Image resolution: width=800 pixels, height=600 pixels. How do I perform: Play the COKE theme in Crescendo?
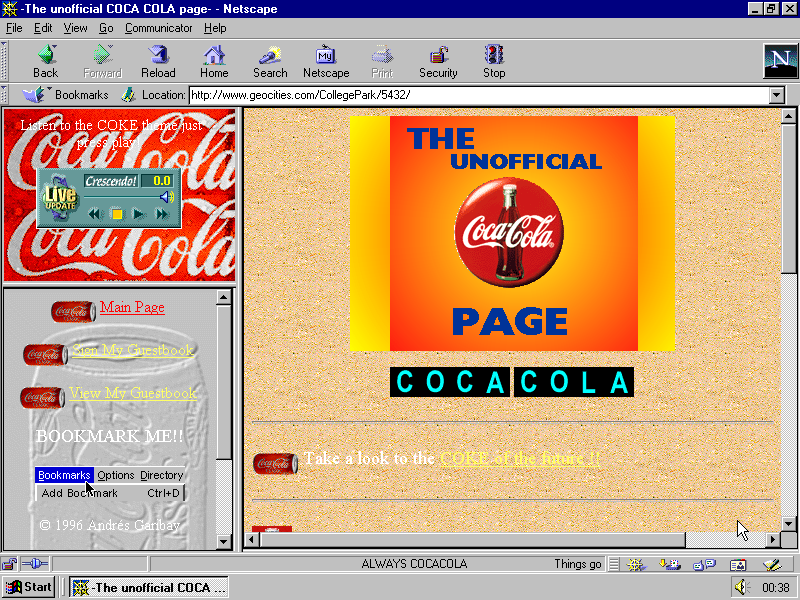coord(138,214)
